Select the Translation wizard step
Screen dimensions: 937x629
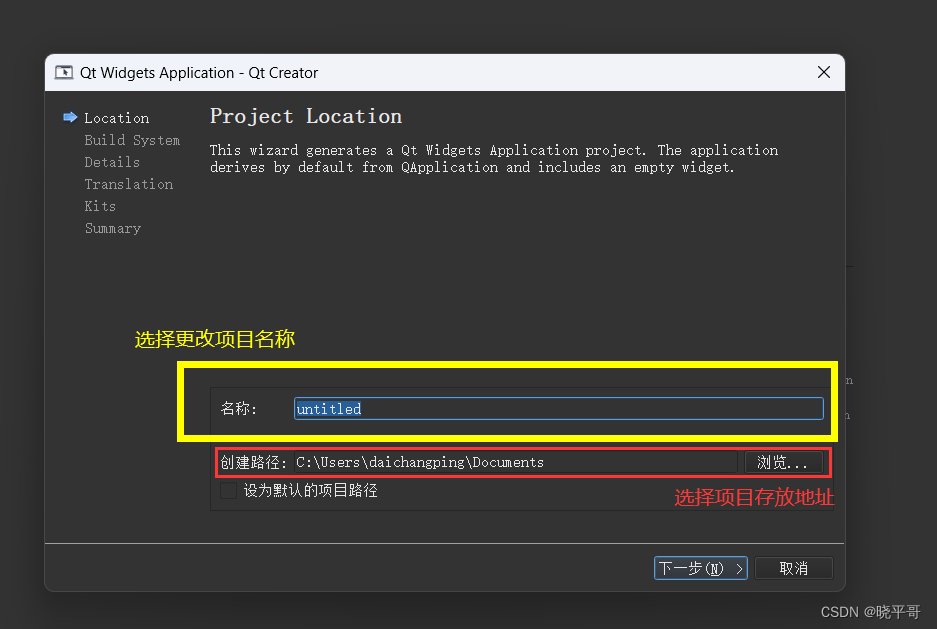128,184
